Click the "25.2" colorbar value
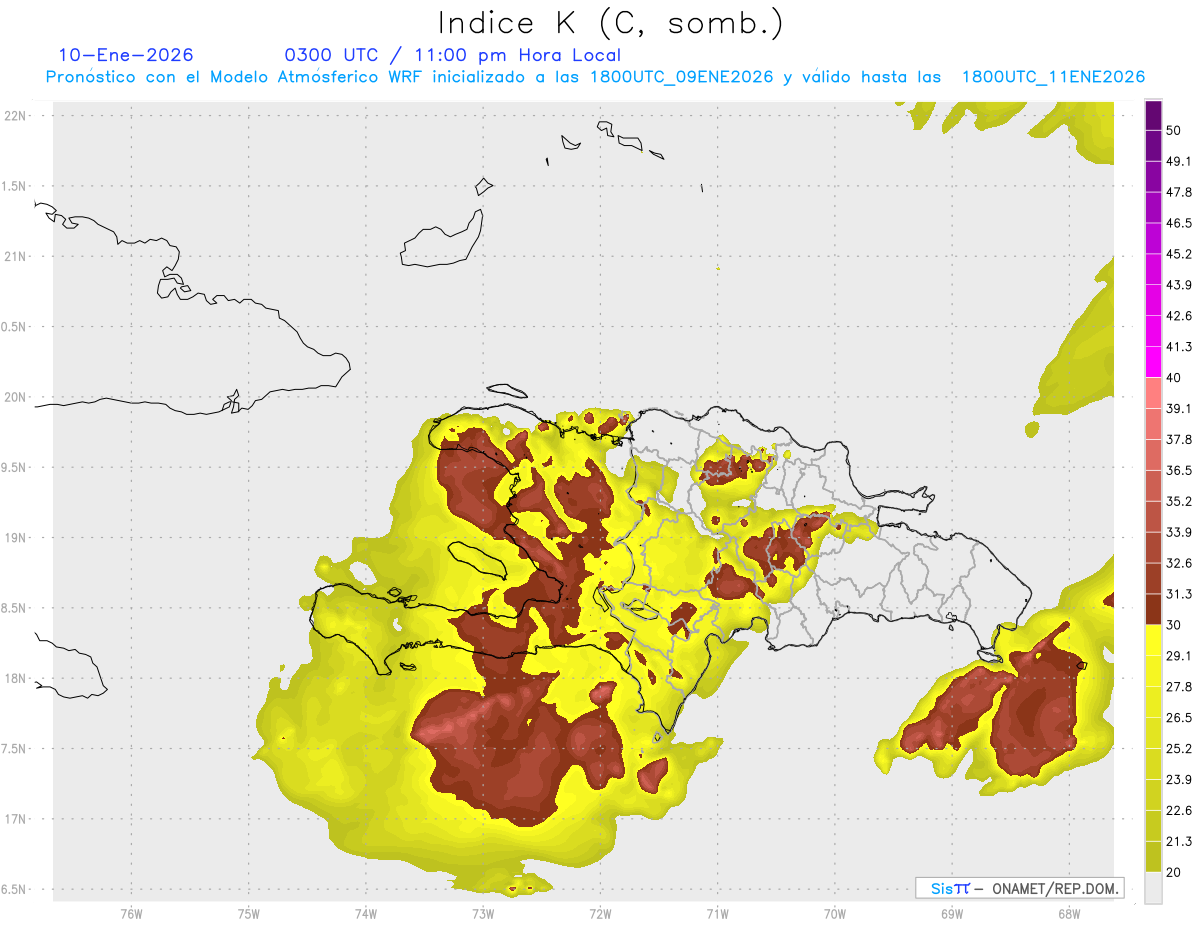The width and height of the screenshot is (1200, 927). (1179, 749)
